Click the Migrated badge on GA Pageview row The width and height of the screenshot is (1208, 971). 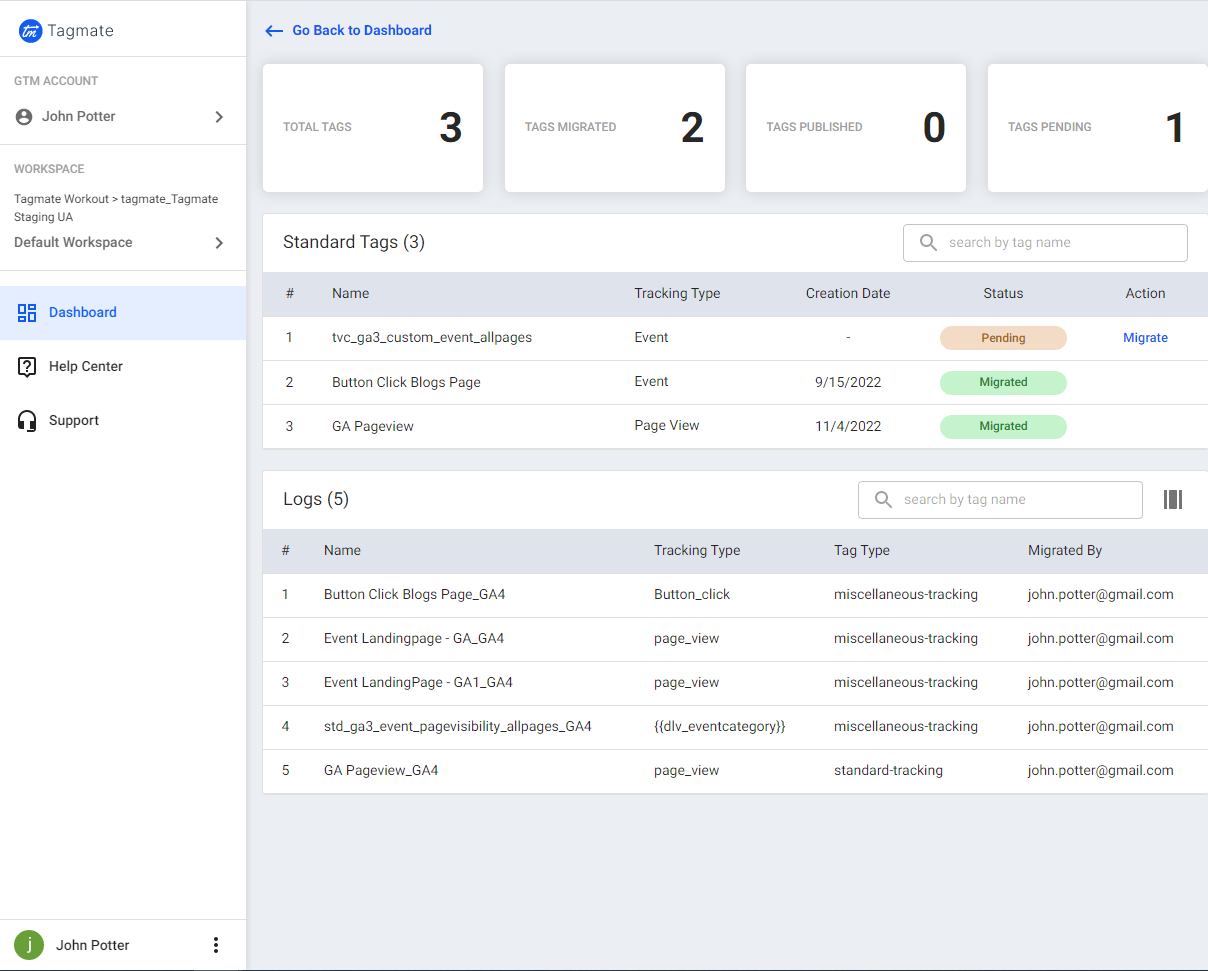[1003, 426]
